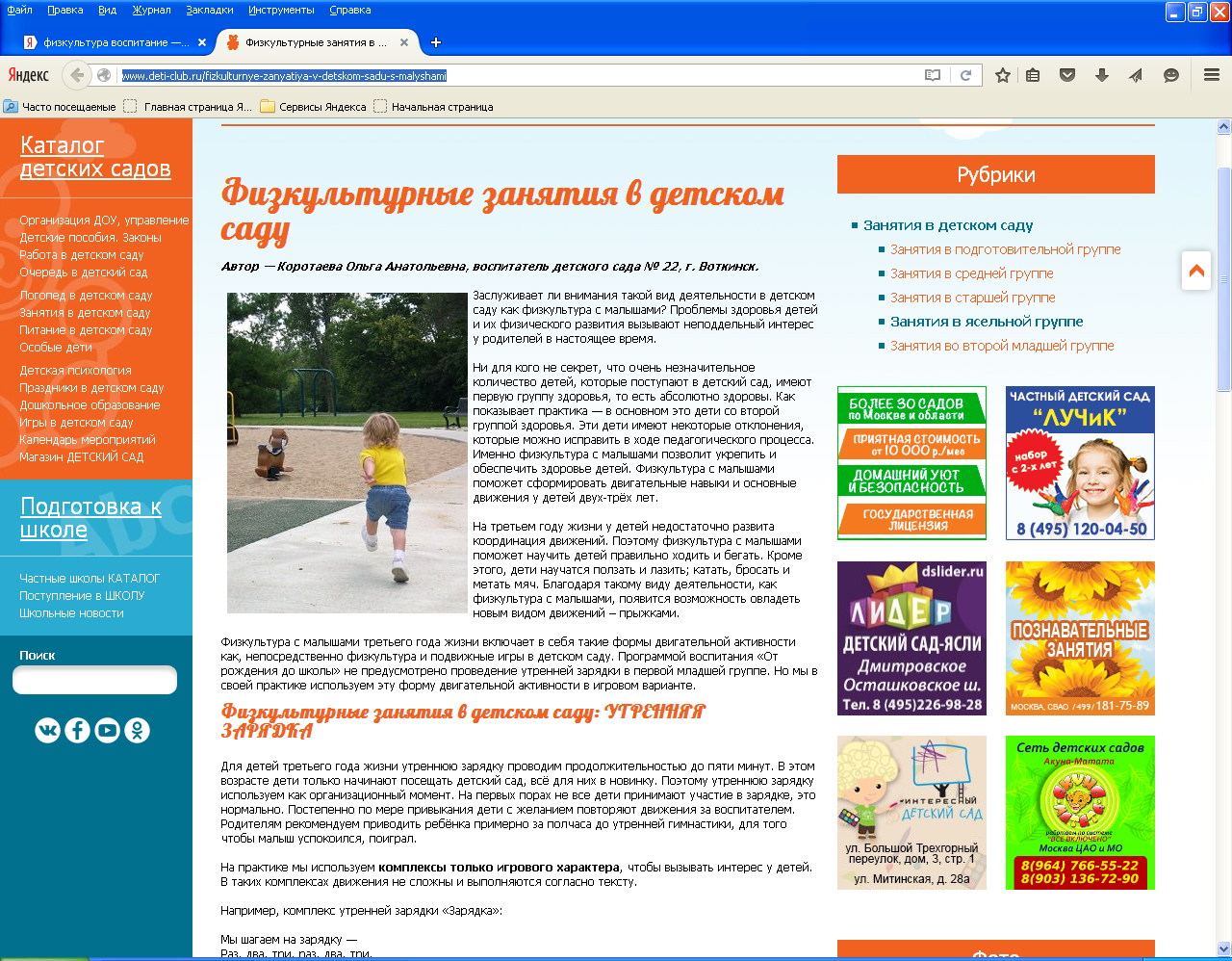Open Магазин ДЕТСКИЙ САД link
This screenshot has height=961, width=1232.
coord(81,457)
